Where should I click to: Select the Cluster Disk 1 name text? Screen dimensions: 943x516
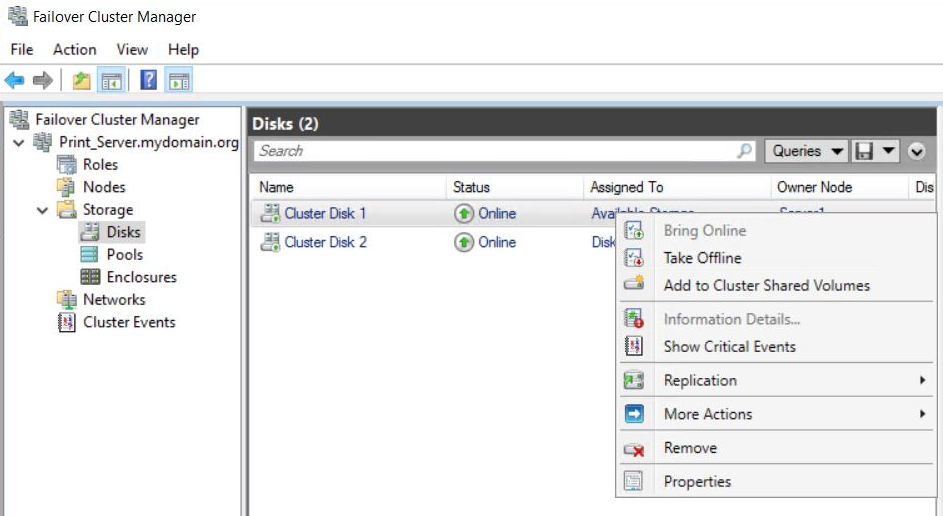pos(325,213)
